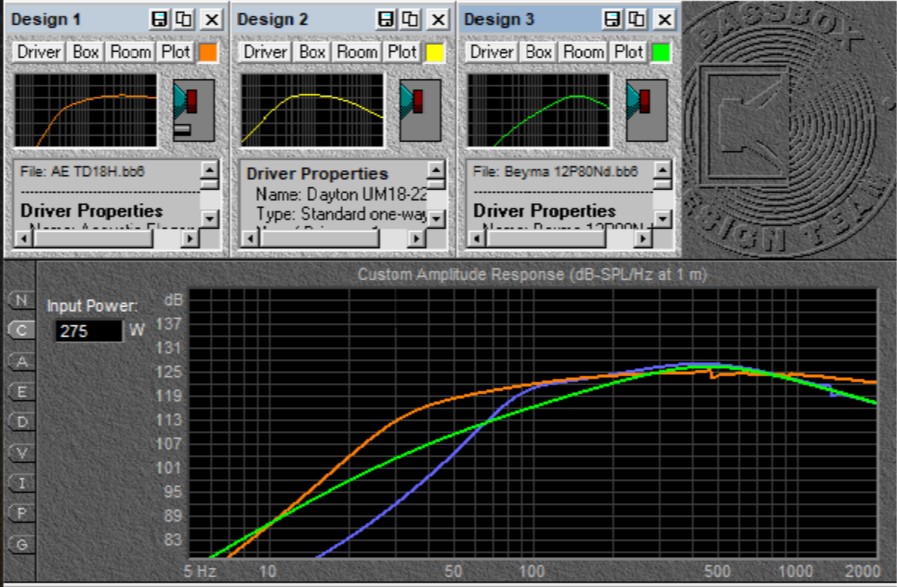Close the Design 3 panel

[x=665, y=19]
